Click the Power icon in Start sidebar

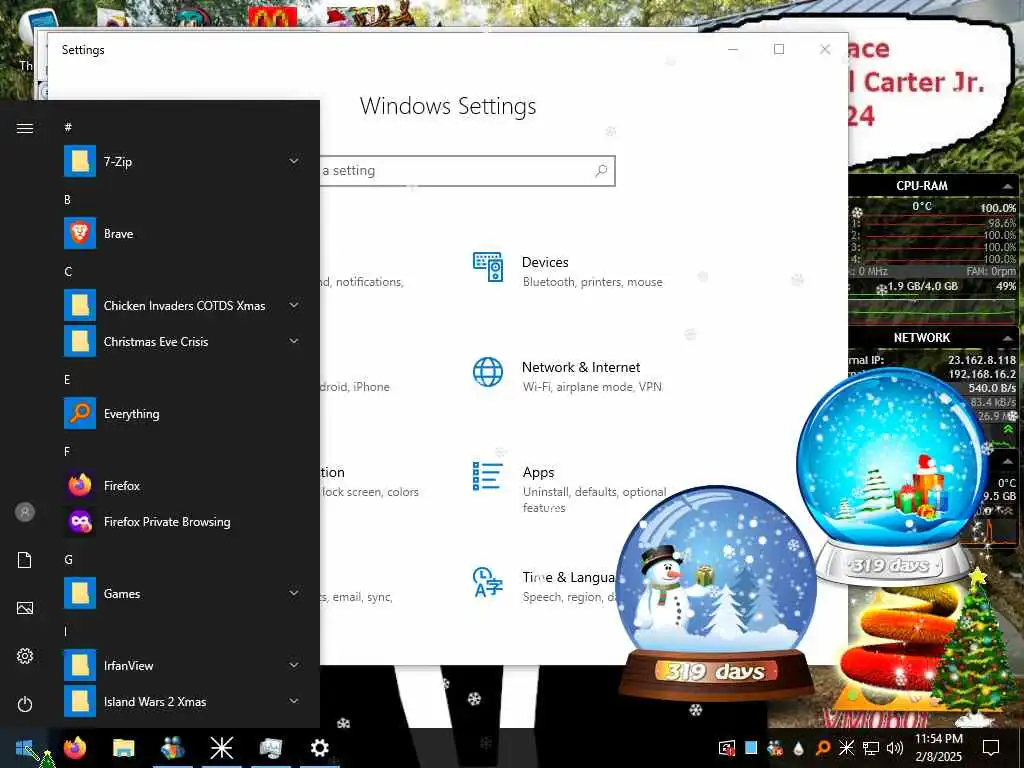(x=25, y=704)
